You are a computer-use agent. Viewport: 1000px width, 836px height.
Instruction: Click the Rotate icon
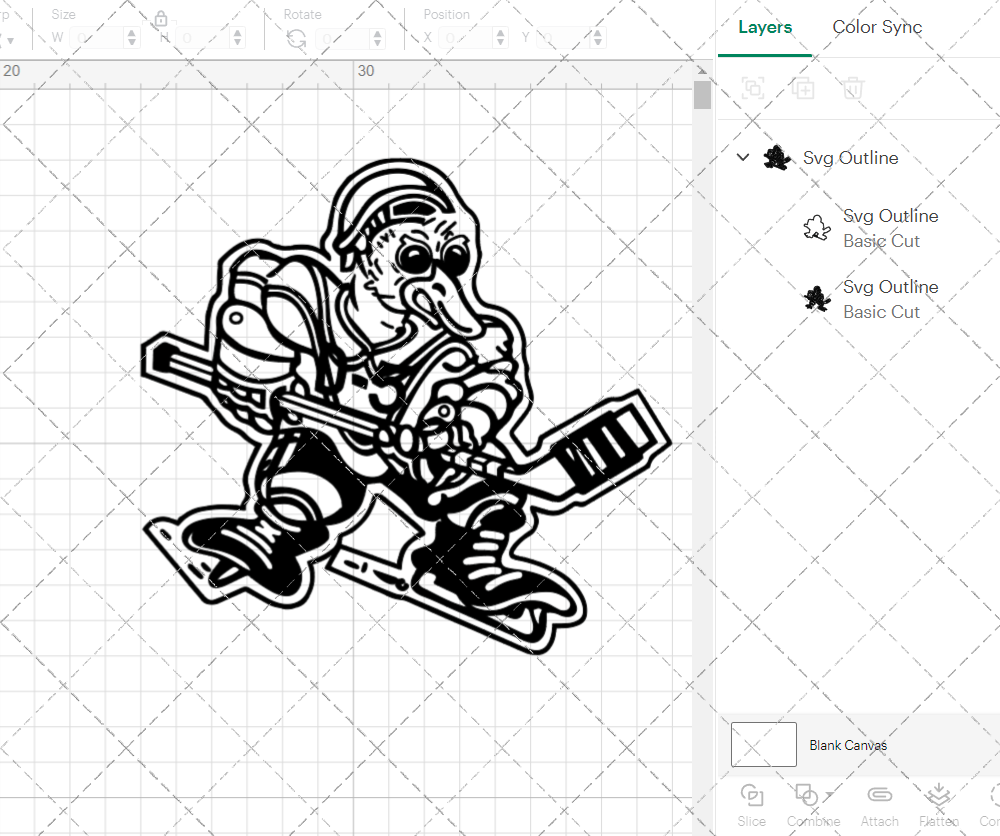[x=296, y=39]
